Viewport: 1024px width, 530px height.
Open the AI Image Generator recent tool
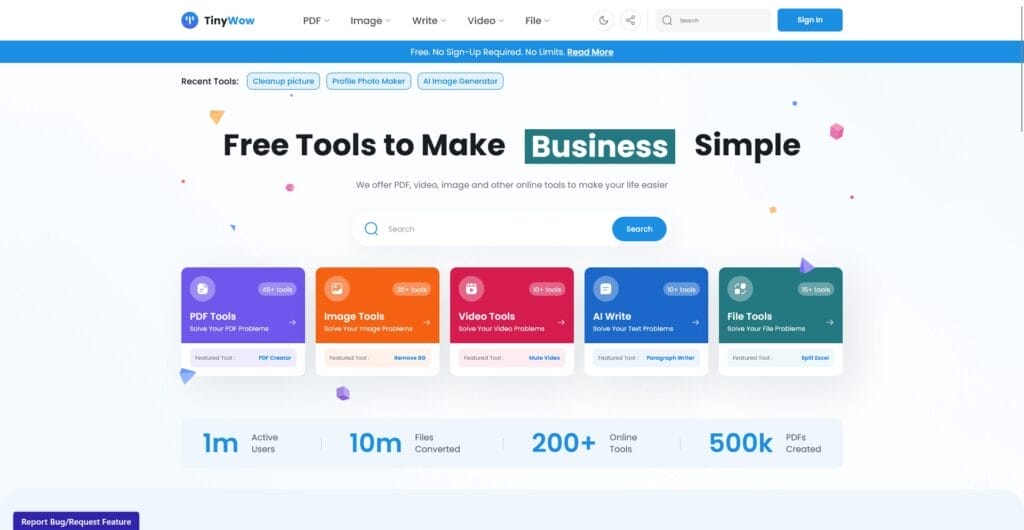pyautogui.click(x=460, y=82)
